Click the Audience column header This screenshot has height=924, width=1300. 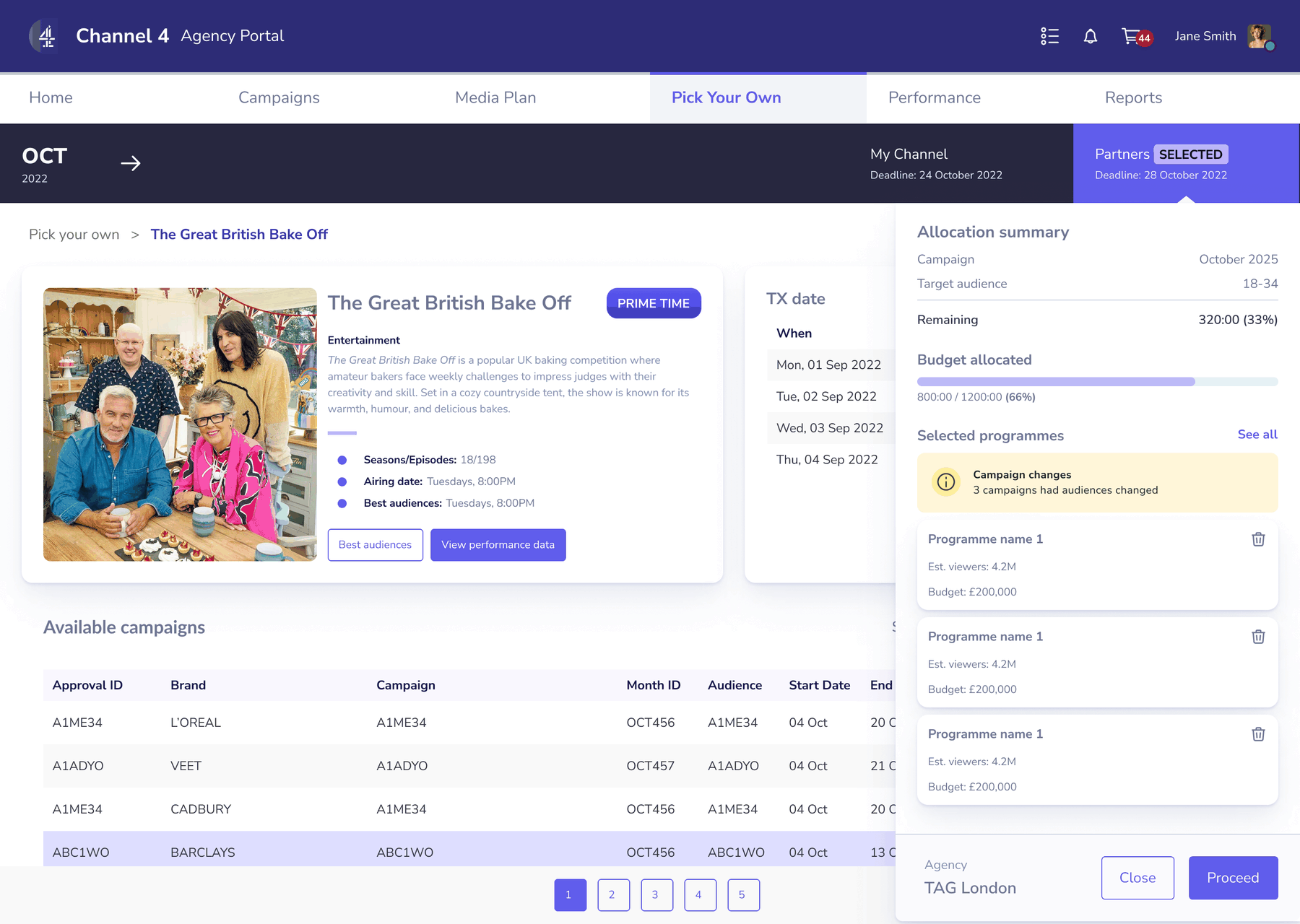(x=734, y=685)
